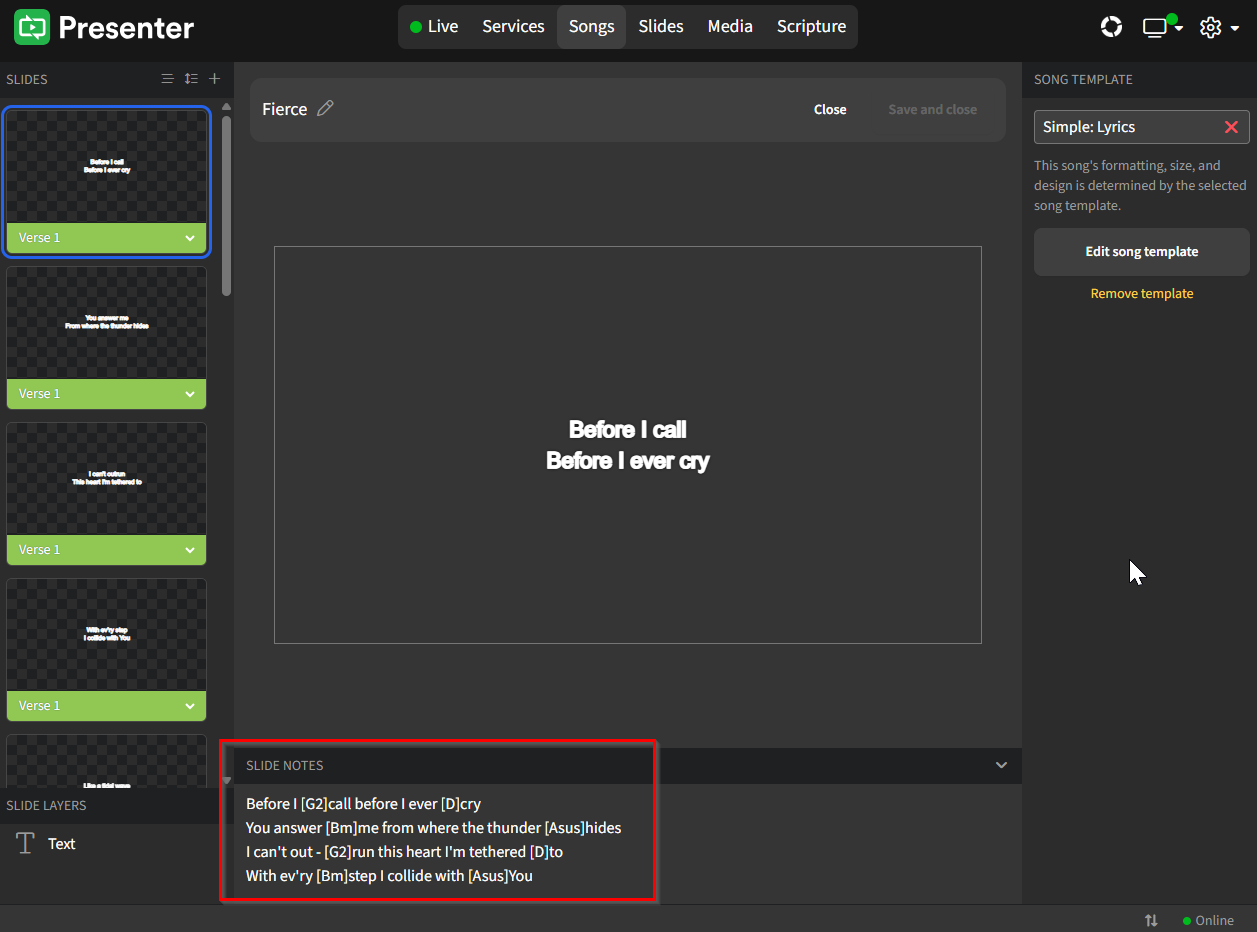The image size is (1257, 932).
Task: Open the Live tab
Action: tap(434, 27)
